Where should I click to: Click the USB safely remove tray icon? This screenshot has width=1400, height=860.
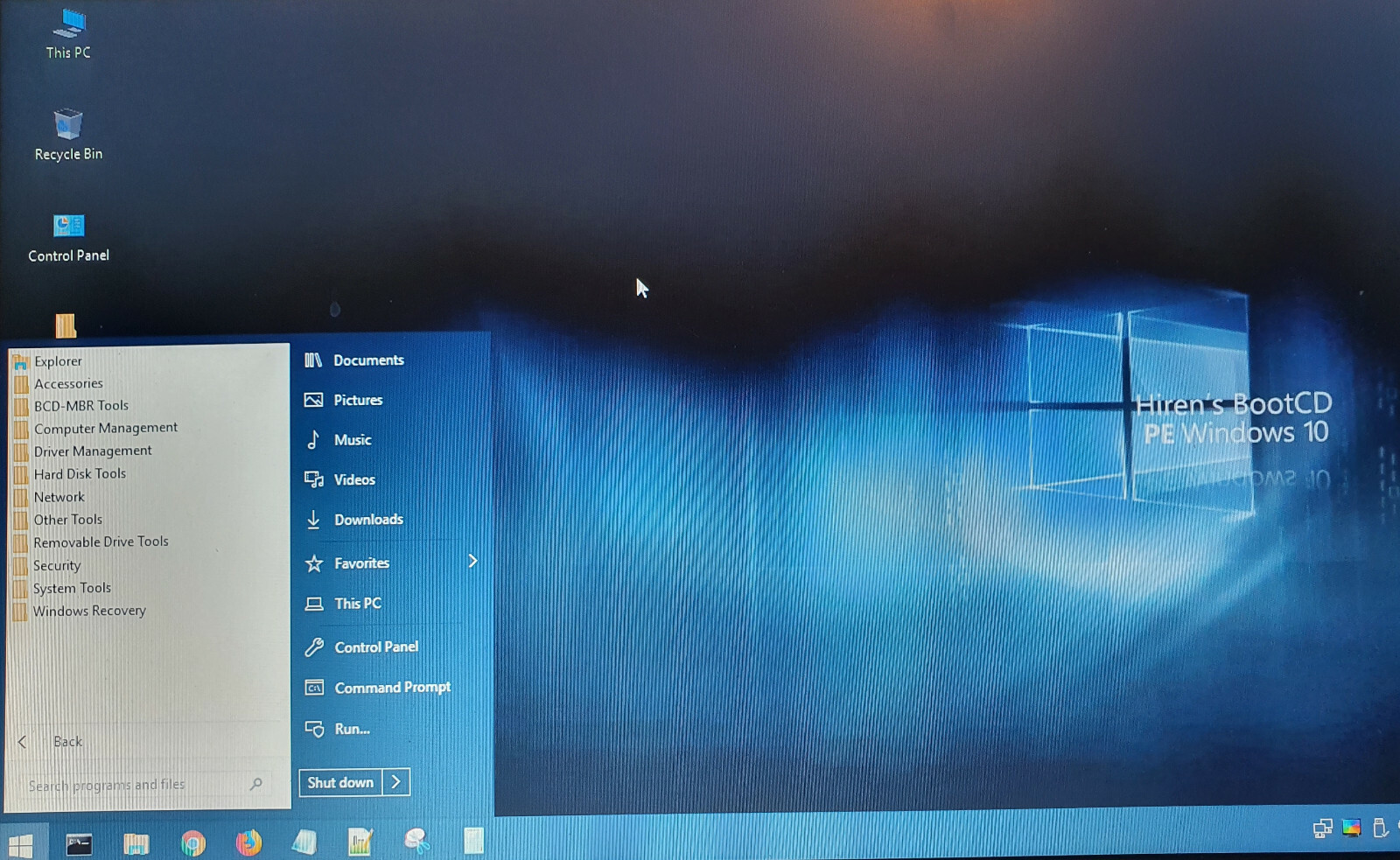[x=1380, y=827]
